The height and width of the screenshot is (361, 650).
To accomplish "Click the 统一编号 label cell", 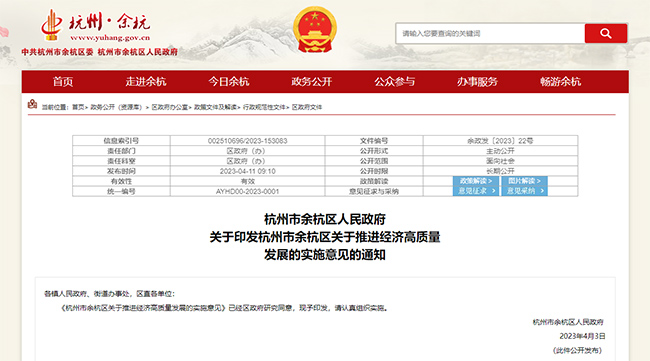I will tap(121, 191).
